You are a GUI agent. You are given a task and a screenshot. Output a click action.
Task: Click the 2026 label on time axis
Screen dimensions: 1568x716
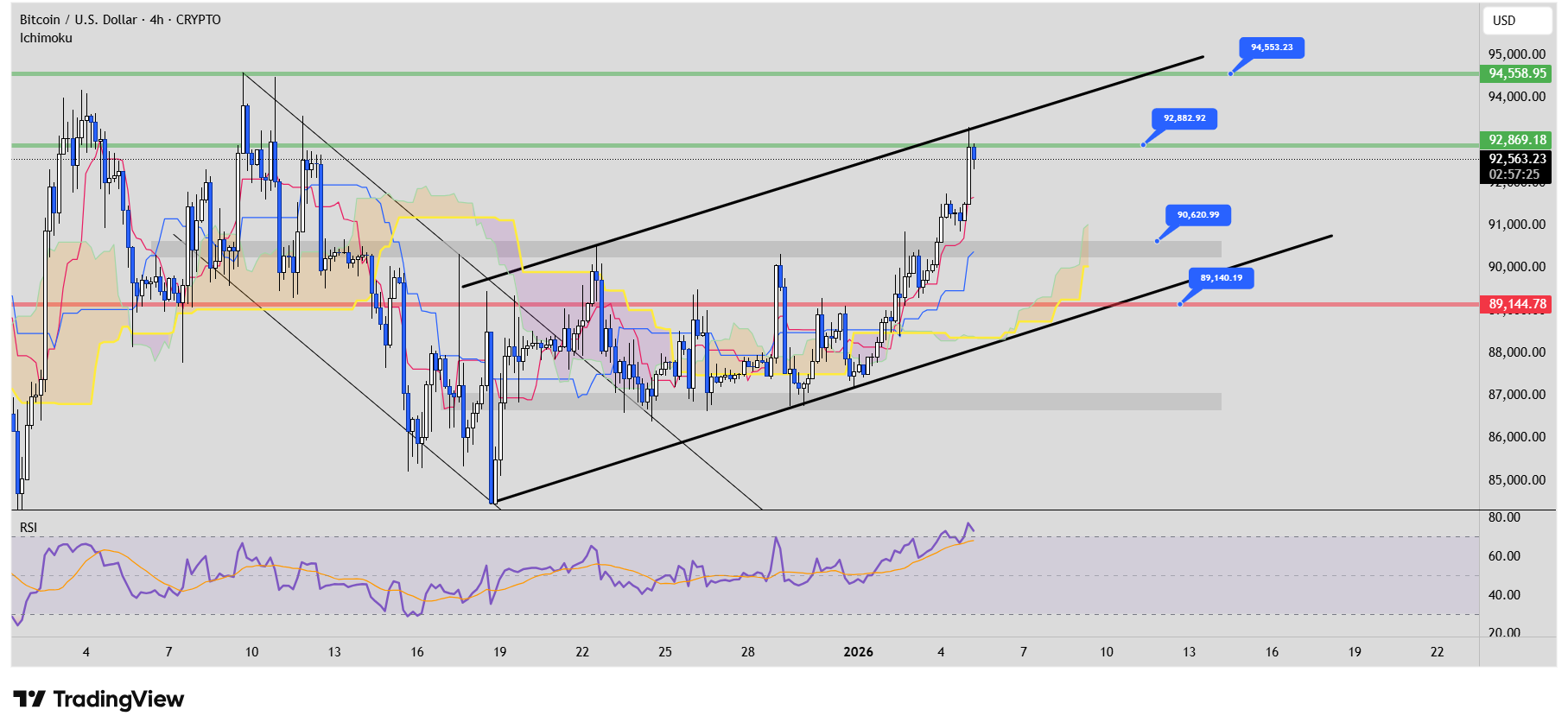pos(858,652)
